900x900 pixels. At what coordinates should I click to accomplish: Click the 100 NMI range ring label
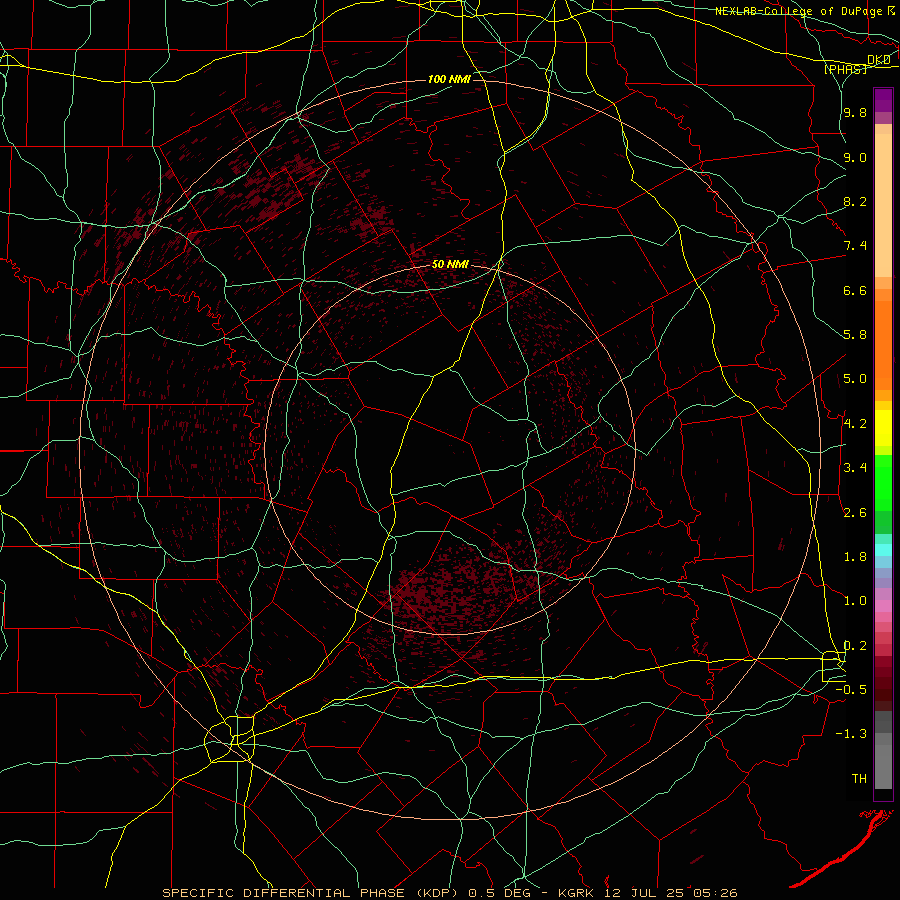(x=449, y=79)
